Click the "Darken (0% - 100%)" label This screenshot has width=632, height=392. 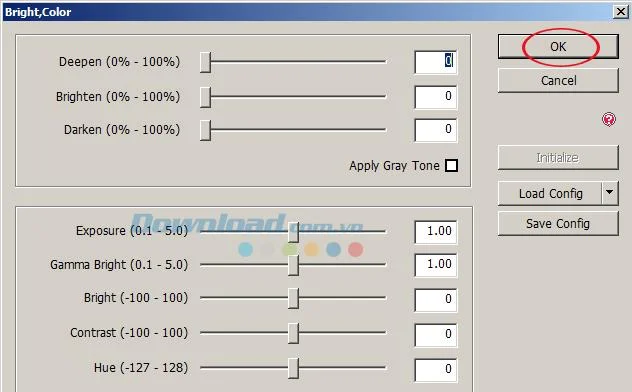pos(122,130)
